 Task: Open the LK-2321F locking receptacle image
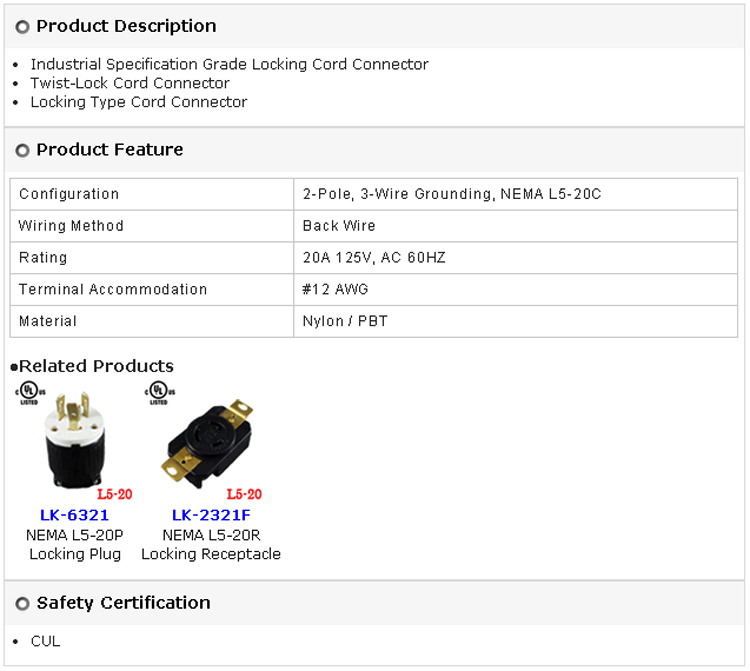pyautogui.click(x=208, y=442)
